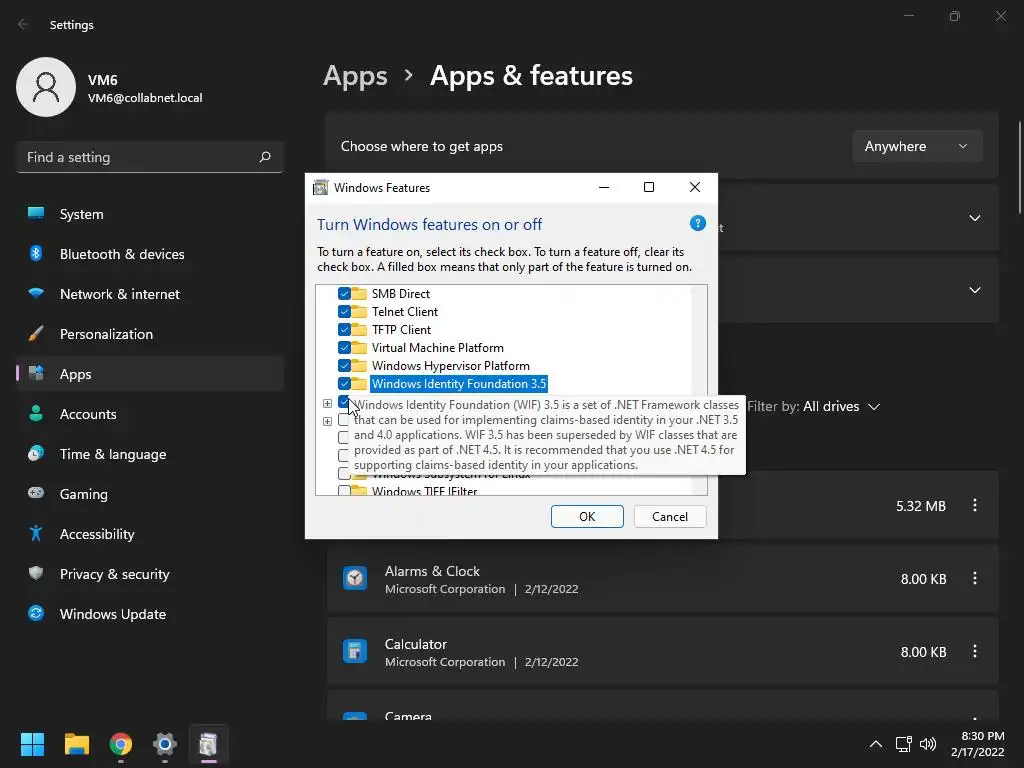This screenshot has height=768, width=1024.
Task: Click the Windows Start button
Action: pyautogui.click(x=33, y=744)
